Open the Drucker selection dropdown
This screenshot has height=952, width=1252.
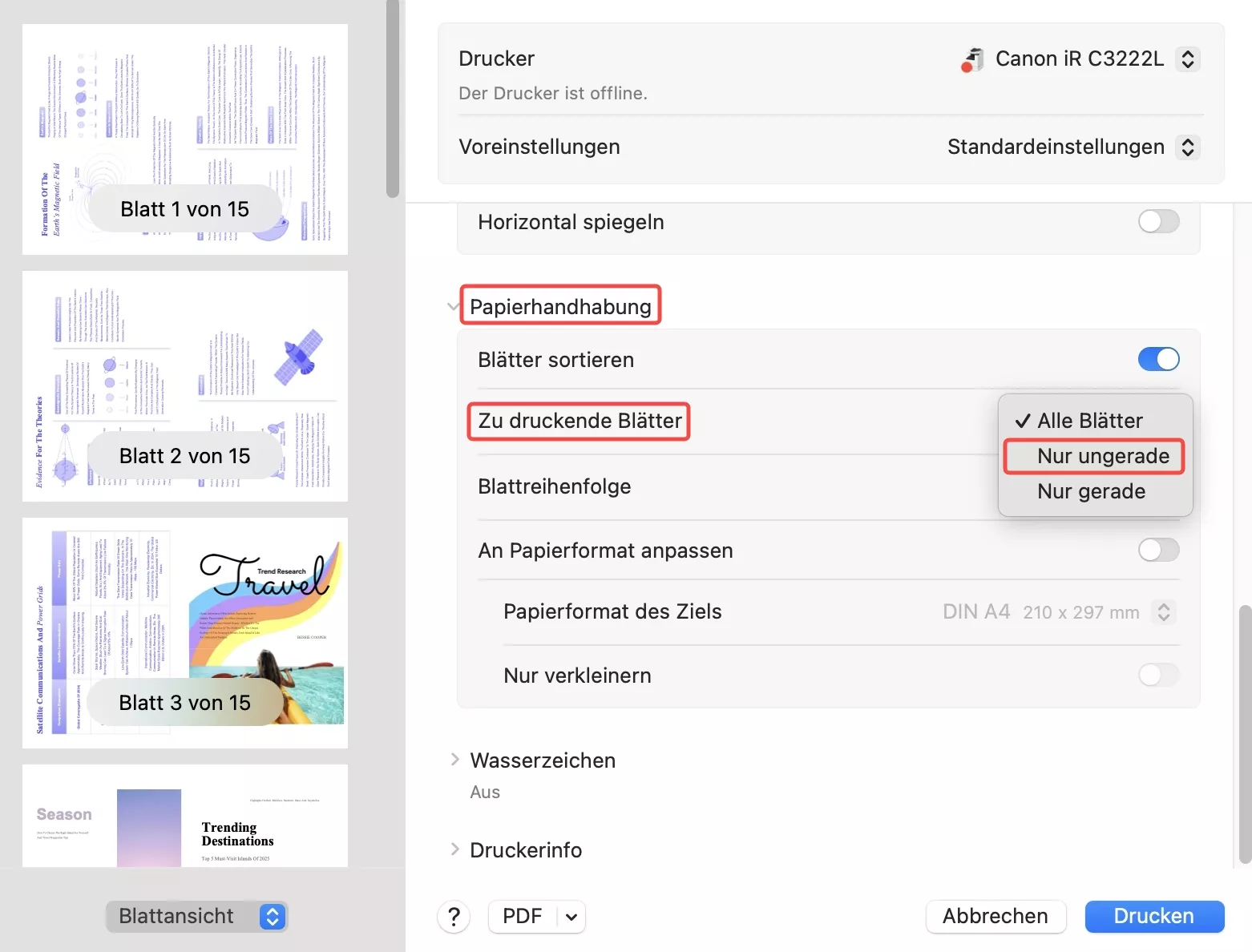[1189, 58]
